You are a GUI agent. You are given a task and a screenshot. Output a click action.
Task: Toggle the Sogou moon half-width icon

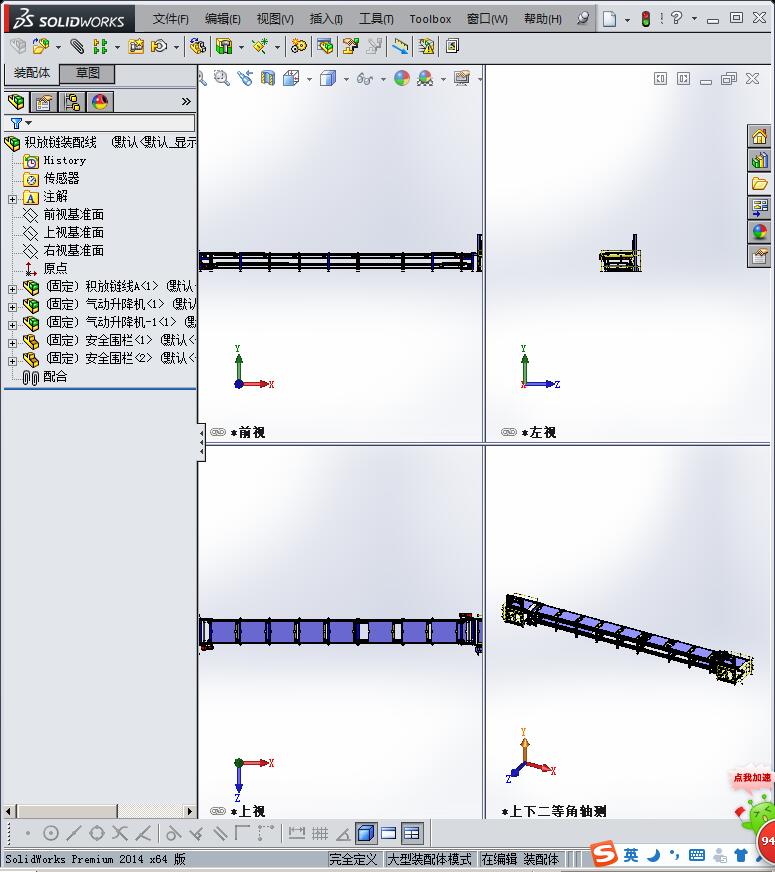tap(654, 855)
